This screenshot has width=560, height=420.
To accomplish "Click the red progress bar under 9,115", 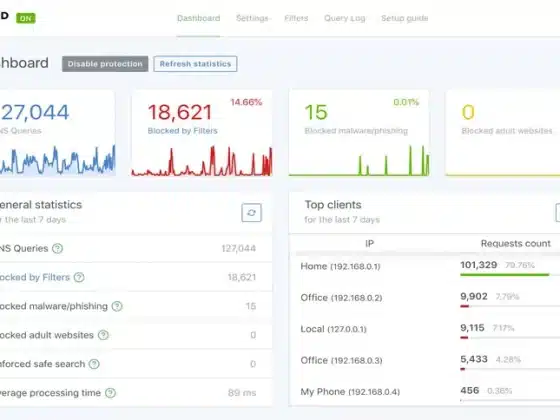I will (464, 338).
